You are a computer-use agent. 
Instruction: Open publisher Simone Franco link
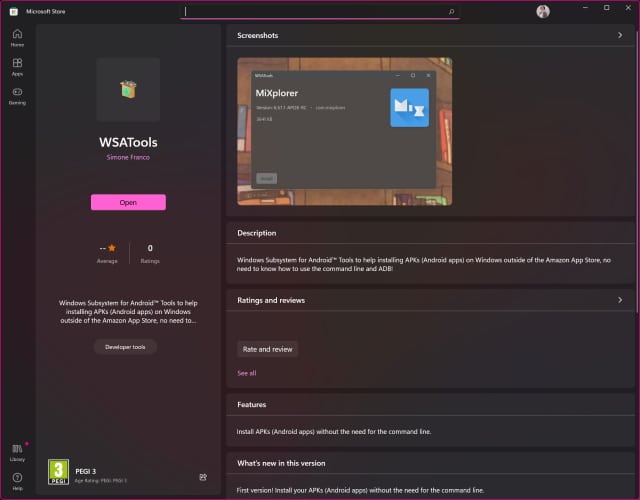(128, 157)
